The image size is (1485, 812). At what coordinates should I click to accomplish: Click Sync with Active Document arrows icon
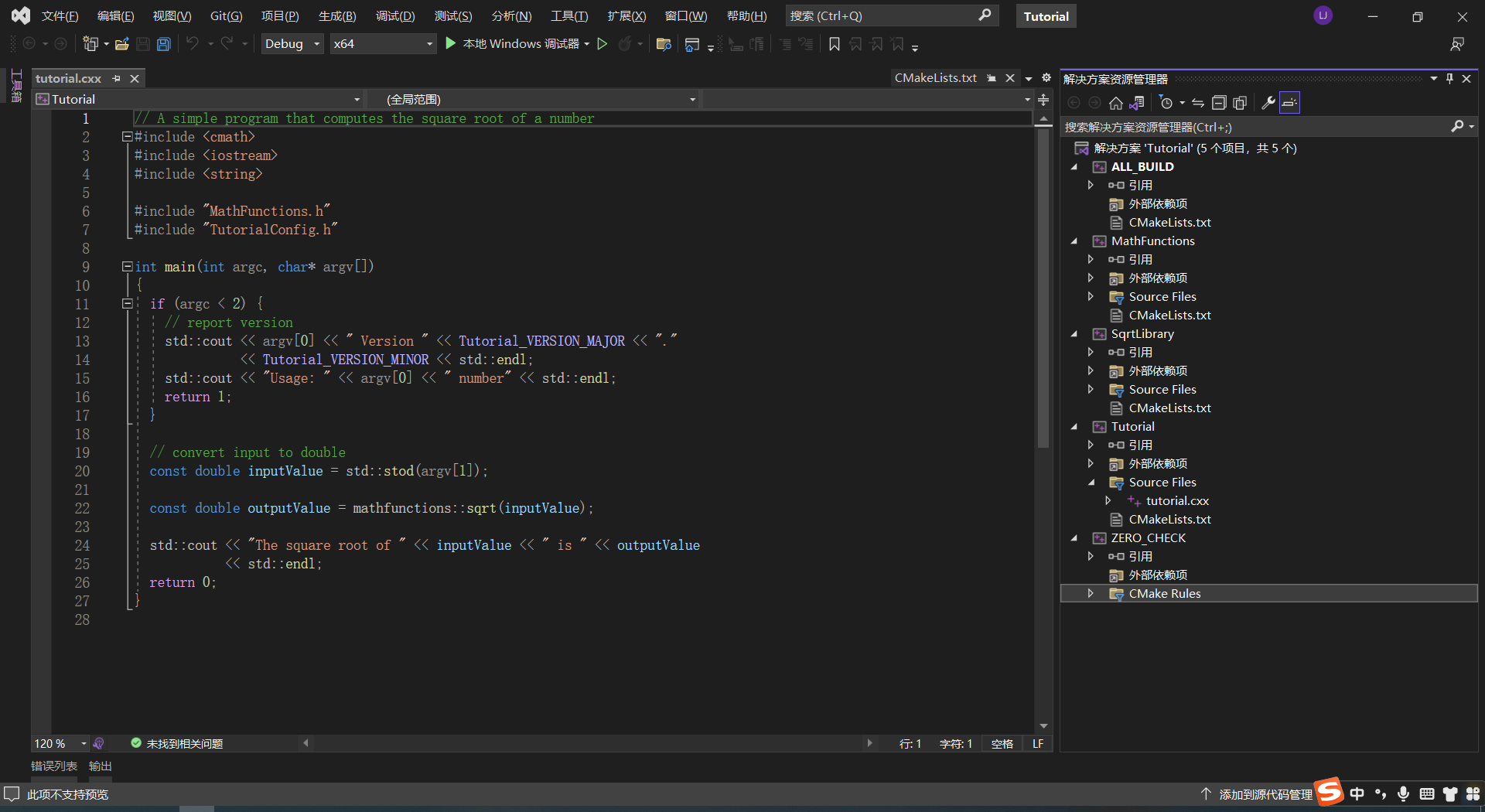click(x=1198, y=103)
